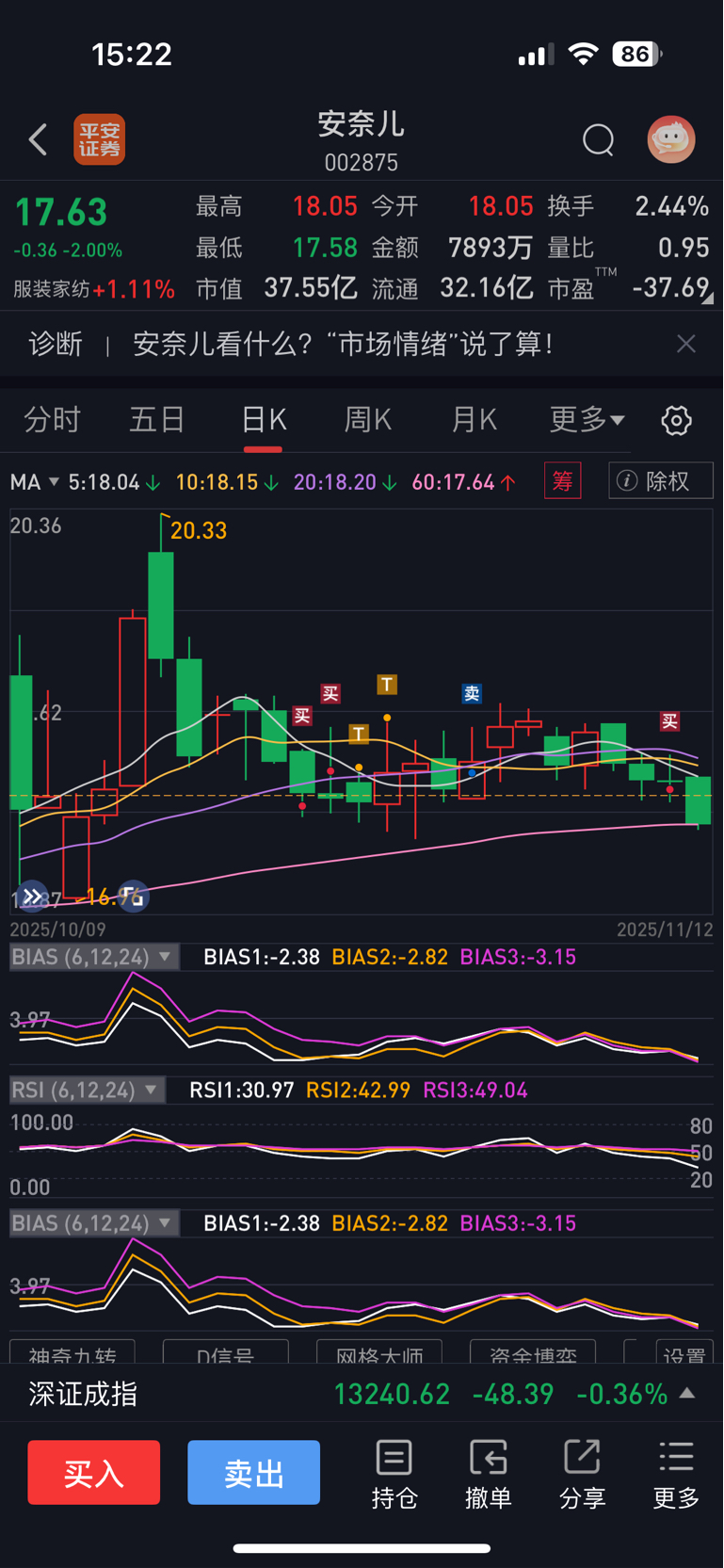
Task: Switch to 五日 tab
Action: point(156,420)
